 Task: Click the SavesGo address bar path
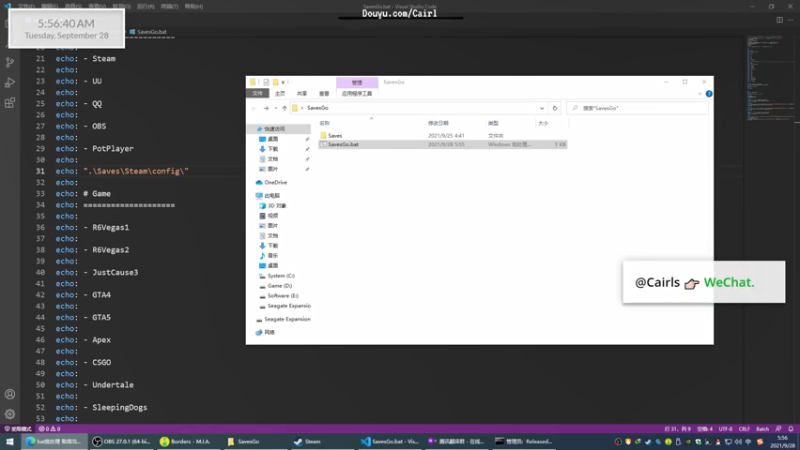317,108
